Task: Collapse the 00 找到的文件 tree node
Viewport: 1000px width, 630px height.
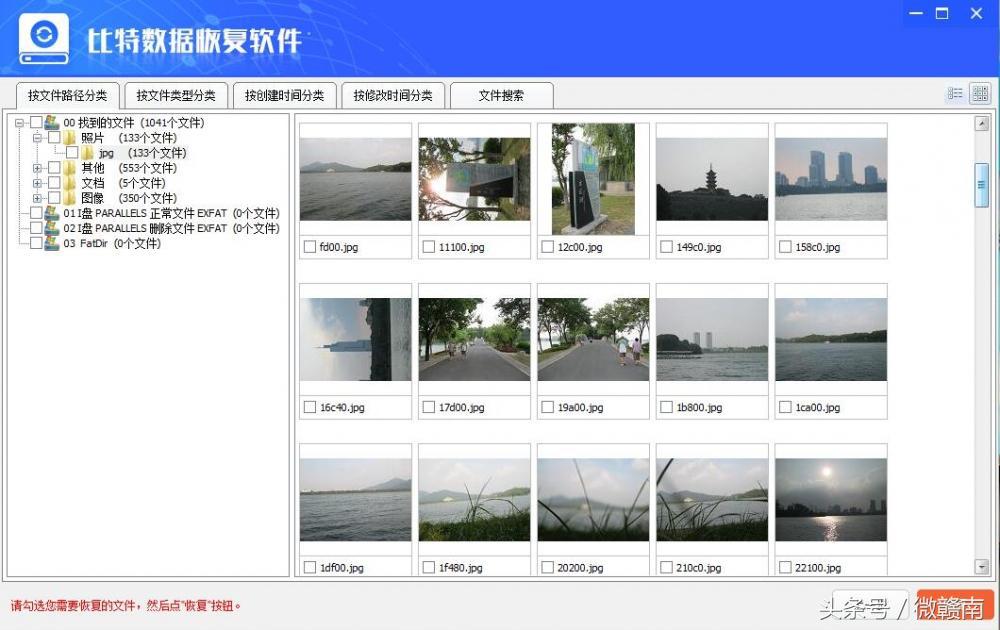Action: 19,121
